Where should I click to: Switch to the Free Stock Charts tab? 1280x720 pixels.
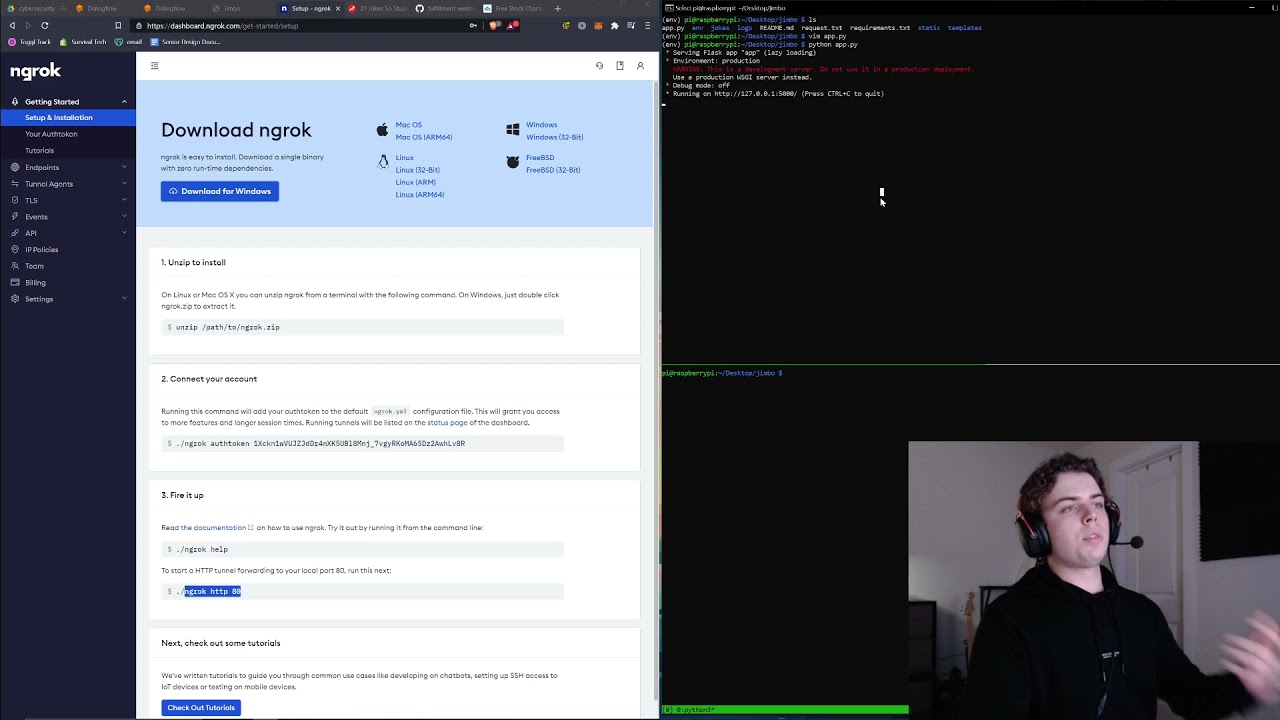pos(513,8)
